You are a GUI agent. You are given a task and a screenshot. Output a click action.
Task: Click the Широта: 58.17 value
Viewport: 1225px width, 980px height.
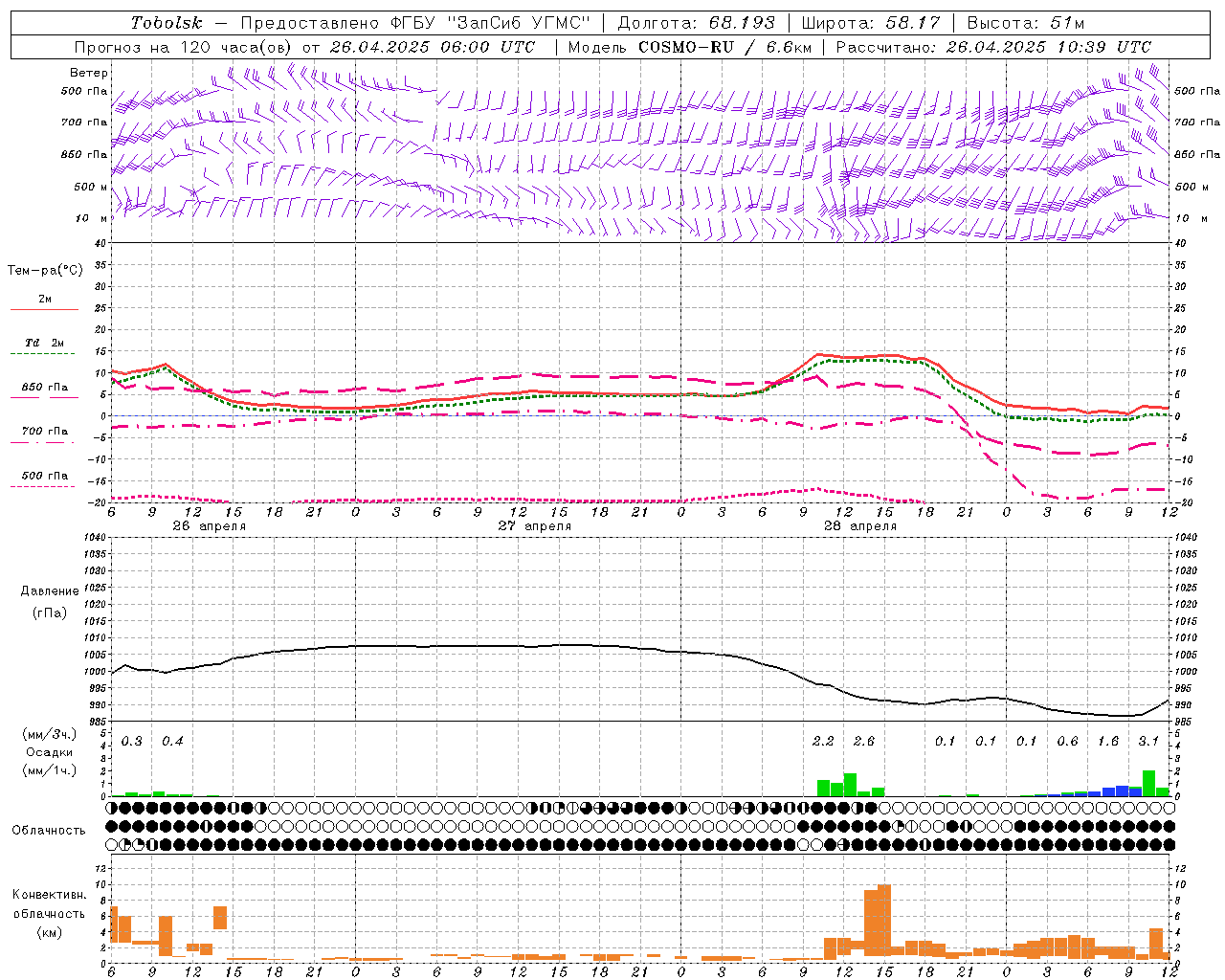(871, 23)
